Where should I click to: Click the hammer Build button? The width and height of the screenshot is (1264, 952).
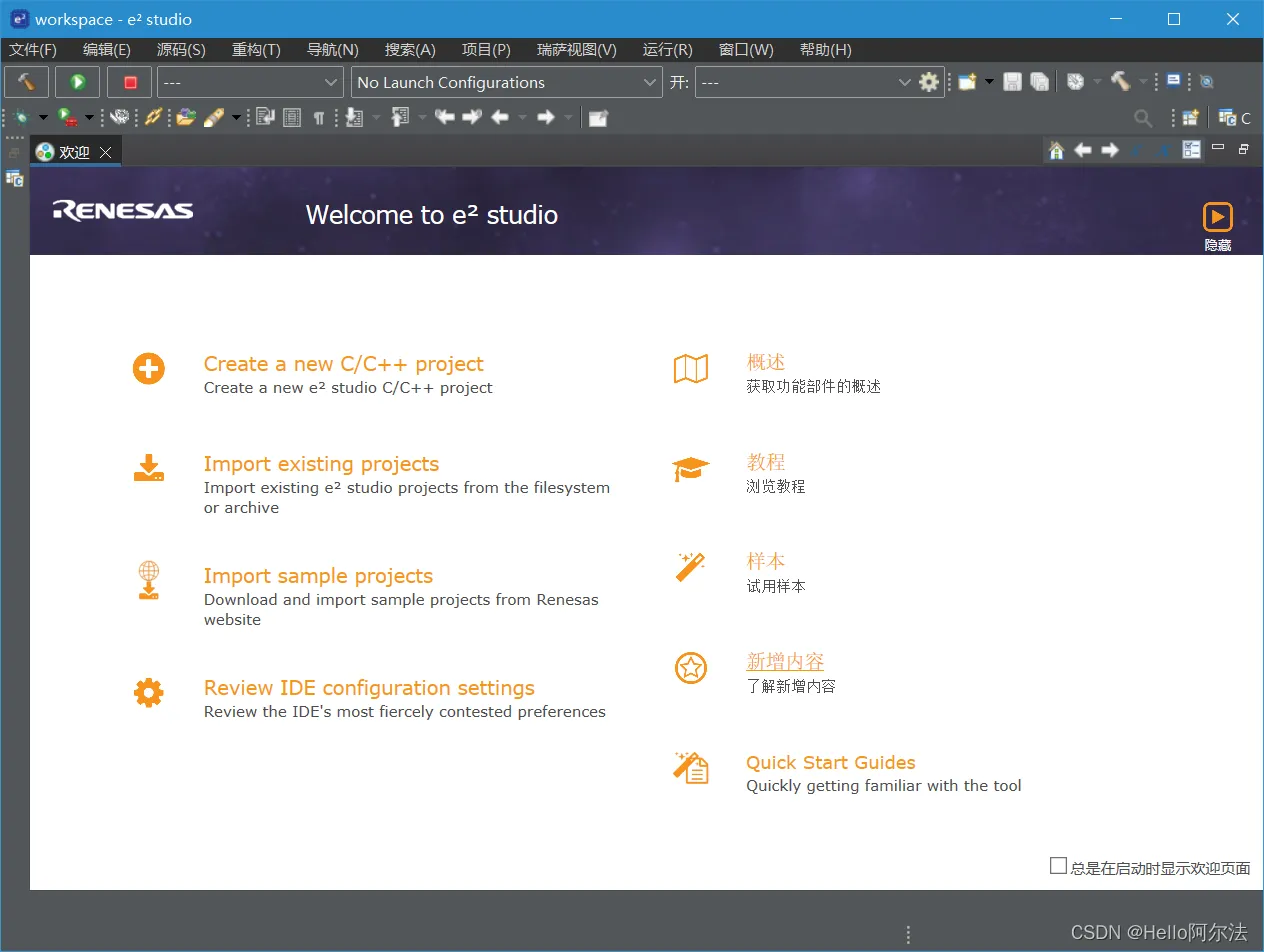(x=26, y=82)
